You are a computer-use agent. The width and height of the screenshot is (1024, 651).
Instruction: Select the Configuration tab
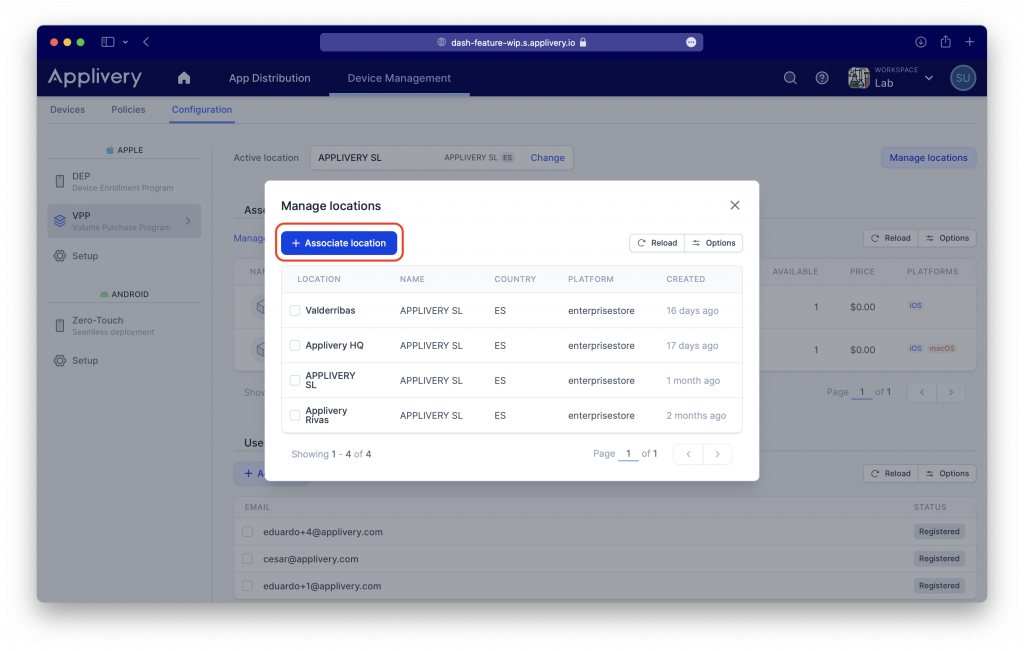tap(202, 110)
